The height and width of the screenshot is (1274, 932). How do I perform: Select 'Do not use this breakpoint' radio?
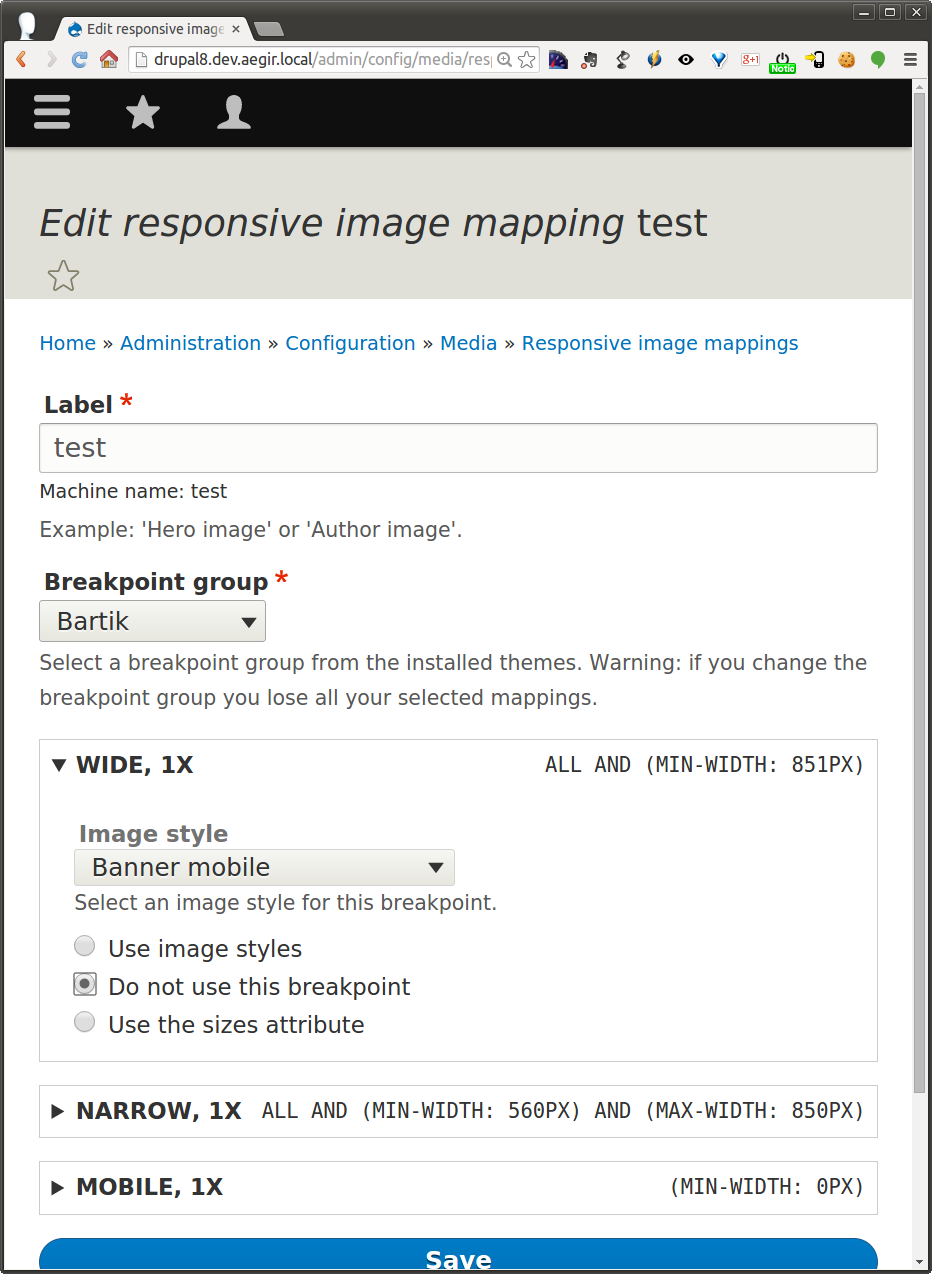85,985
